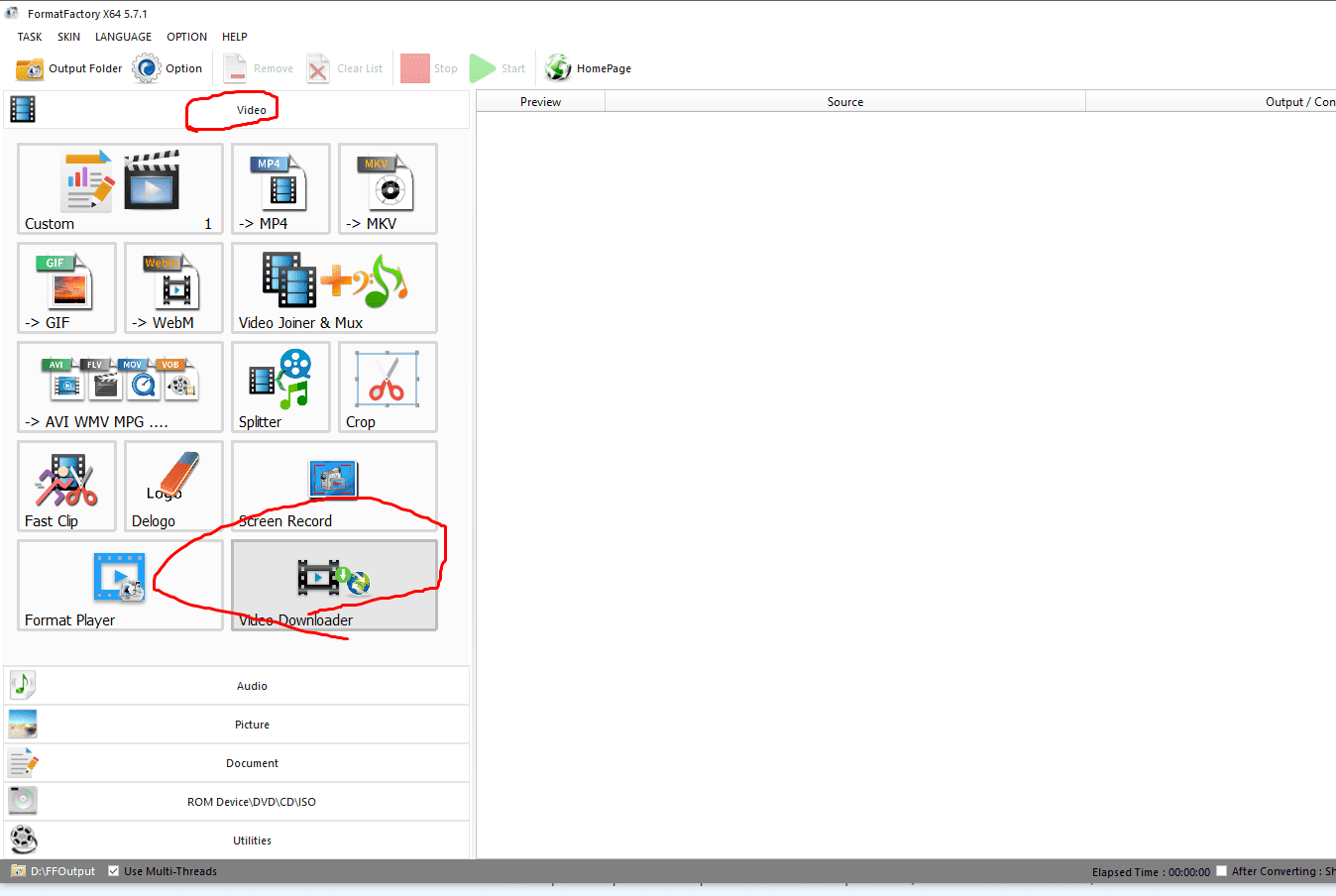Select the -> GIF conversion tile
The image size is (1336, 896).
[66, 287]
